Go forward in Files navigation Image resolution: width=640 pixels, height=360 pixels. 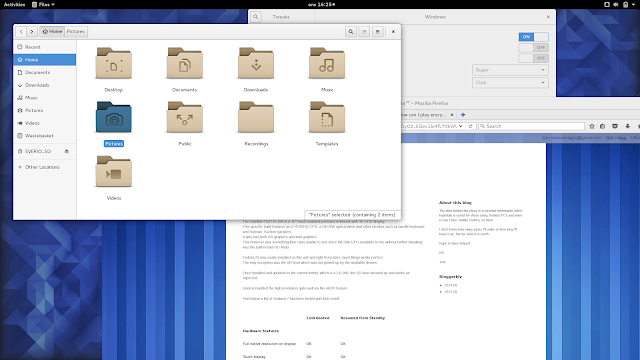pyautogui.click(x=32, y=31)
